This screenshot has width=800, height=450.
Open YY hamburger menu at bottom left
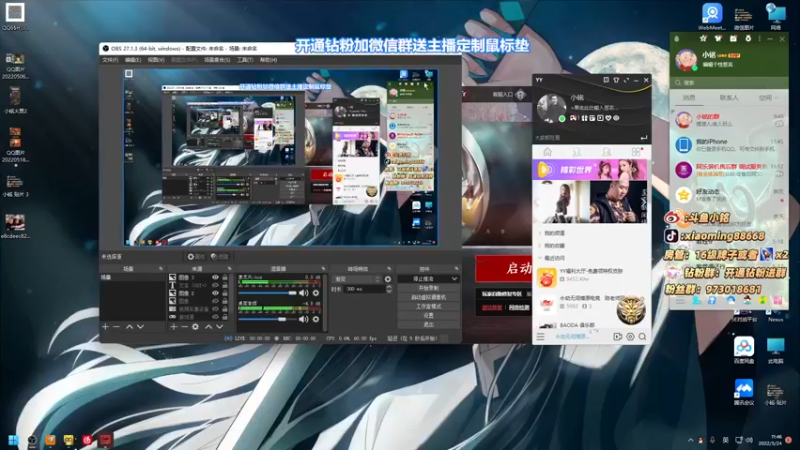tap(540, 337)
